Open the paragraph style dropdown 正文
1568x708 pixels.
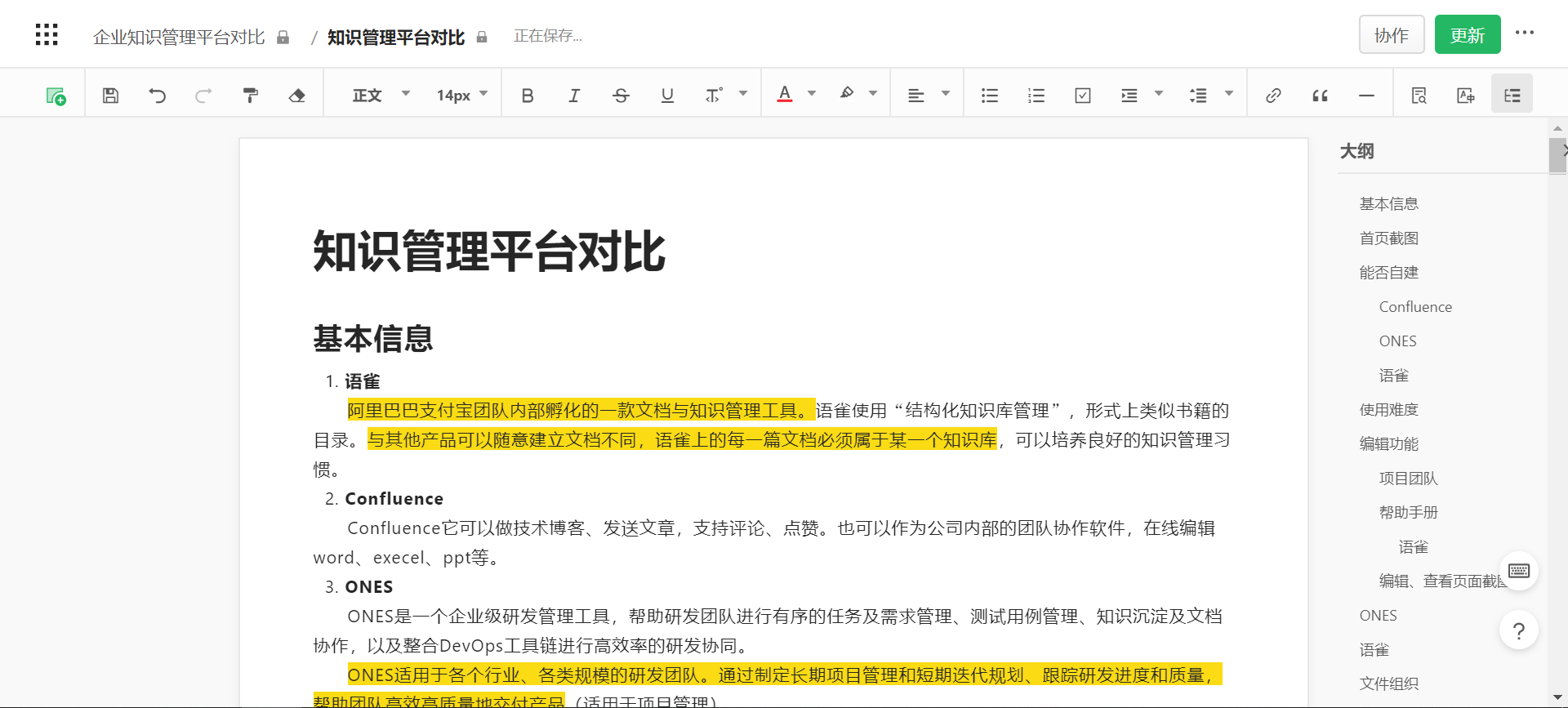(381, 96)
